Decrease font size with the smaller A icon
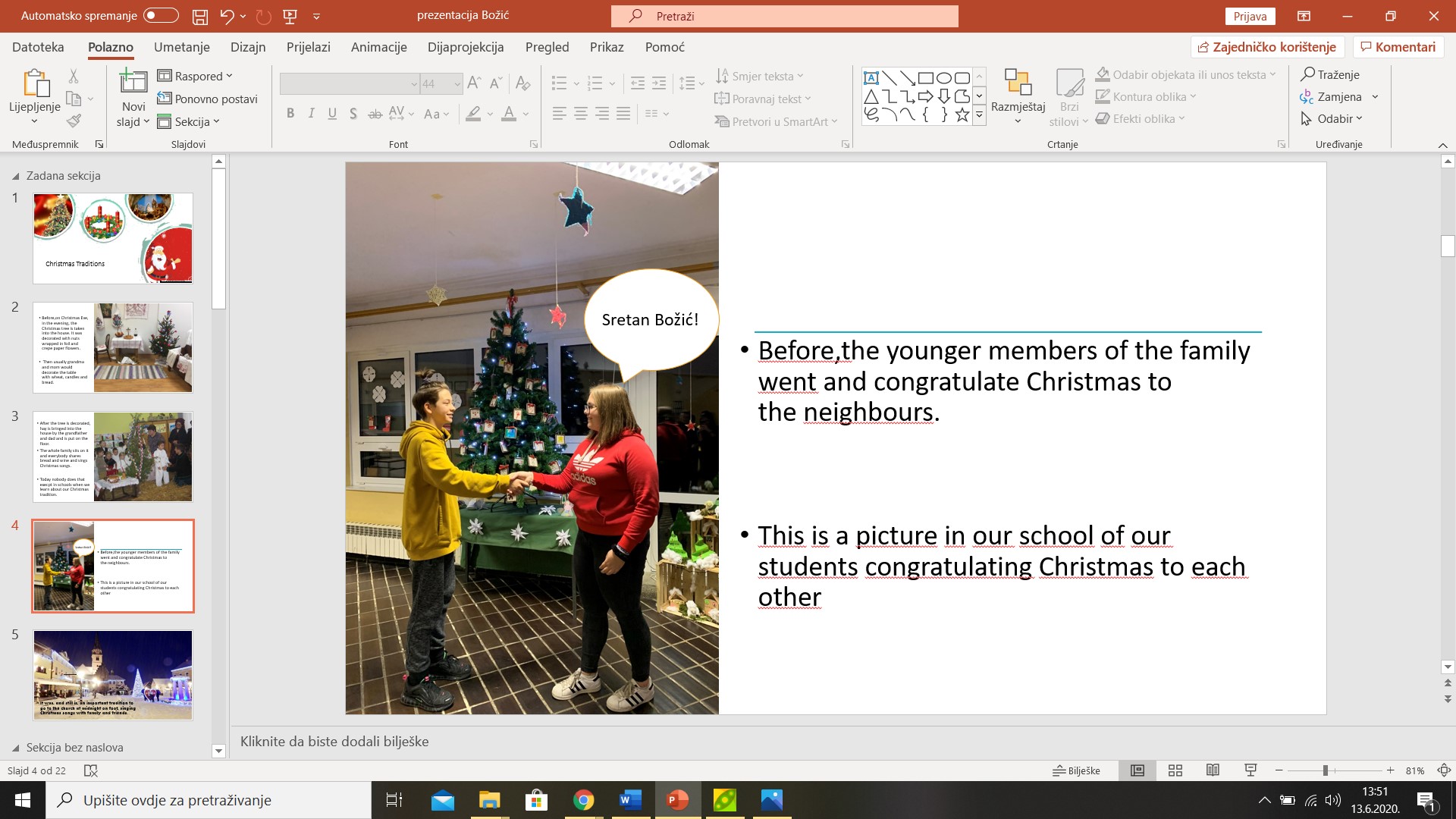This screenshot has height=819, width=1456. [x=496, y=83]
